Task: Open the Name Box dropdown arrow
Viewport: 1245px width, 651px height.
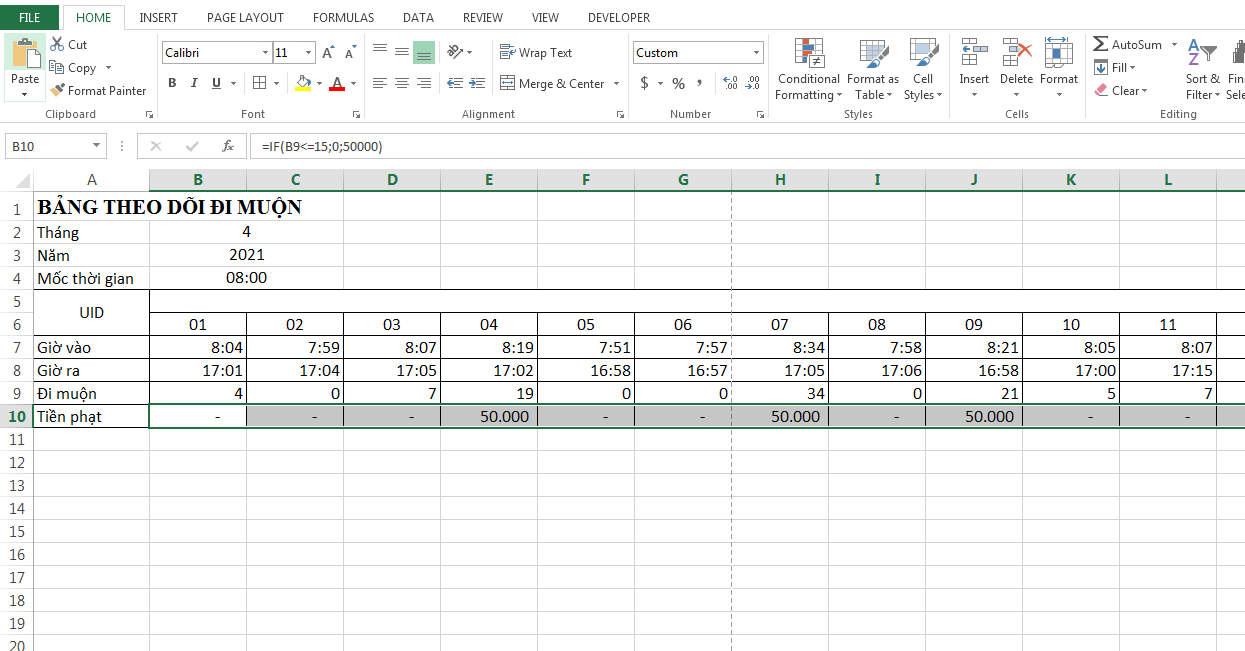Action: pyautogui.click(x=96, y=146)
